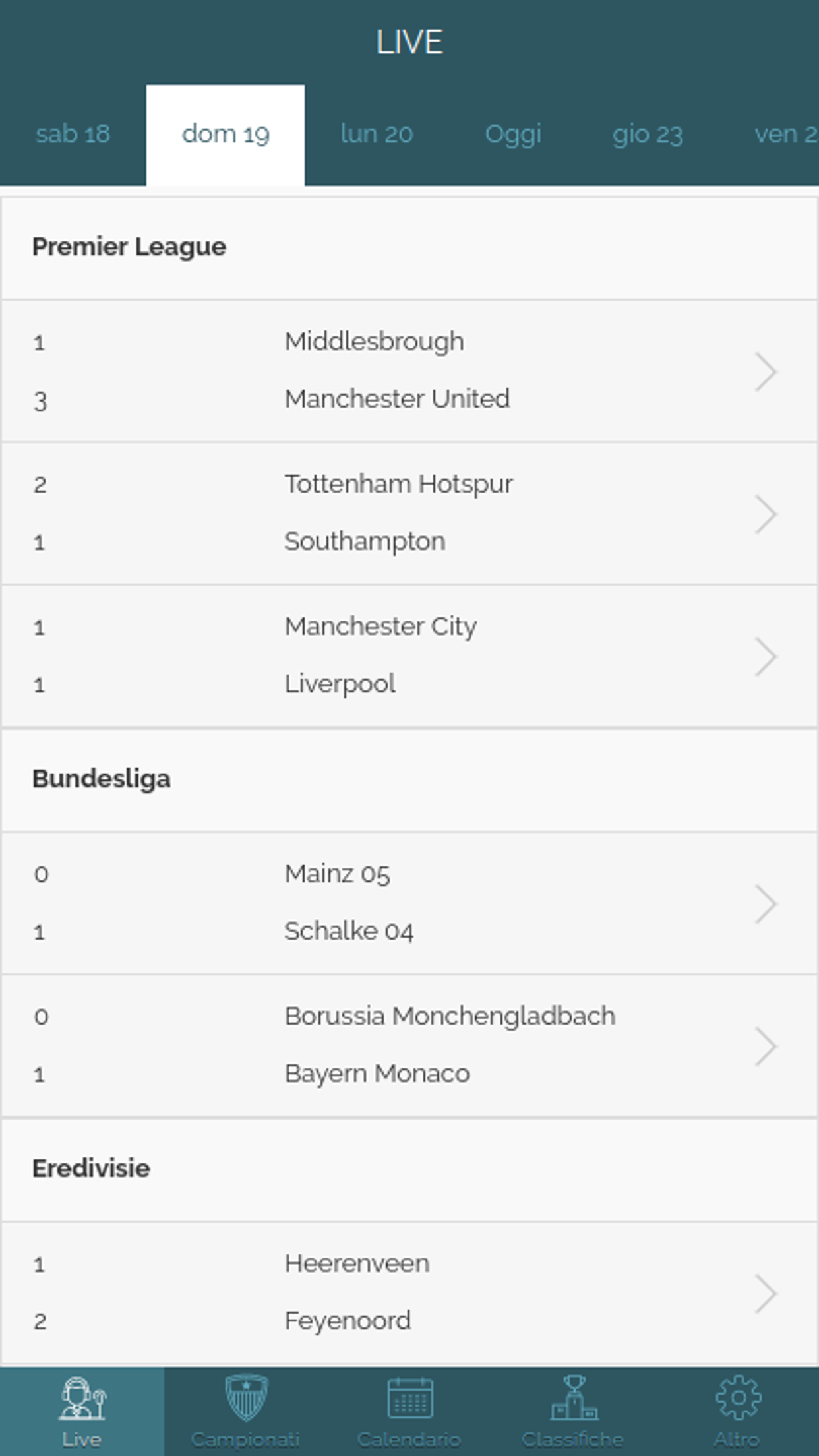Tap the Eredivisie section header

409,1169
